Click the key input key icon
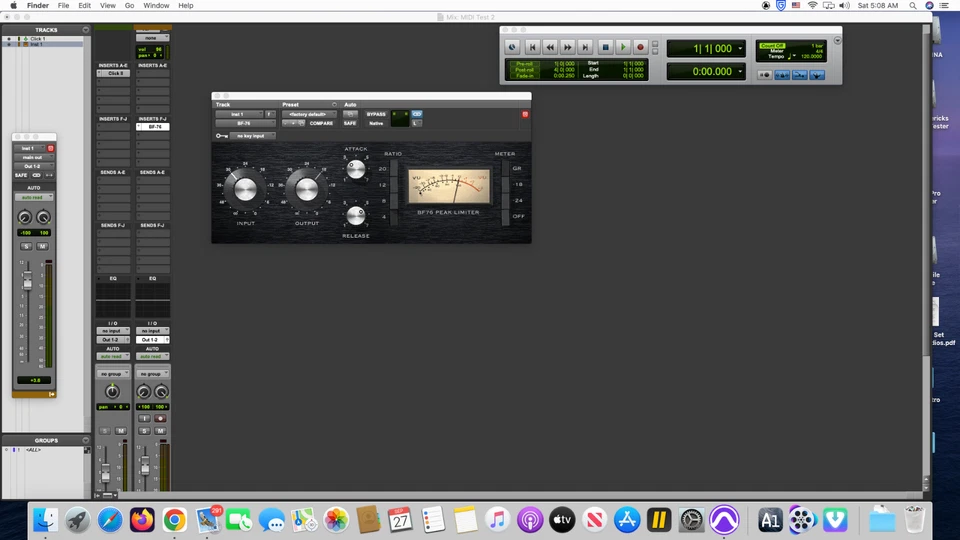The image size is (960, 540). click(x=221, y=136)
